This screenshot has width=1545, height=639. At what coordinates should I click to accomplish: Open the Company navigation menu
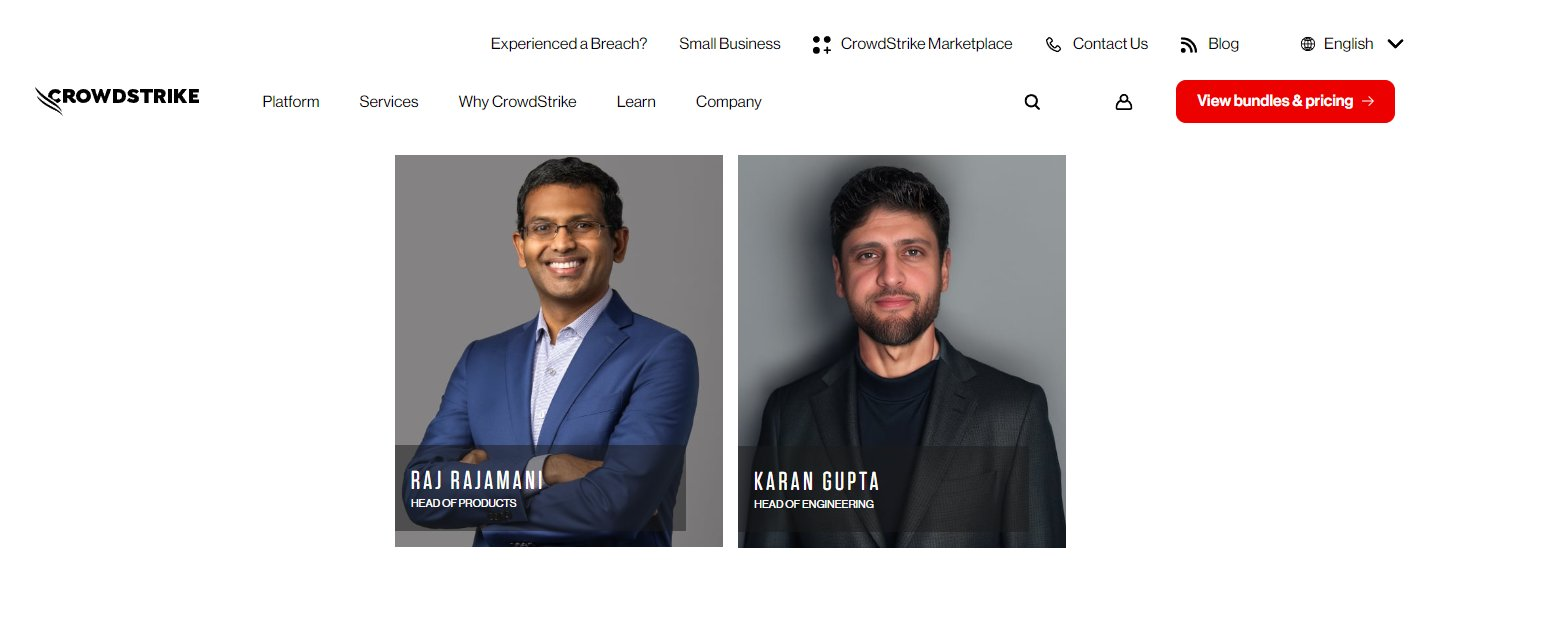coord(728,102)
